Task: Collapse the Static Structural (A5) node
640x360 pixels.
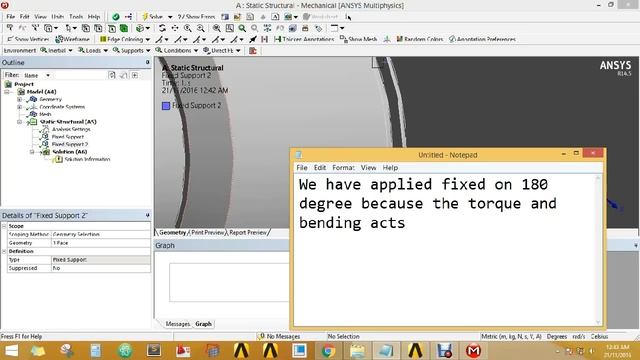Action: 19,122
